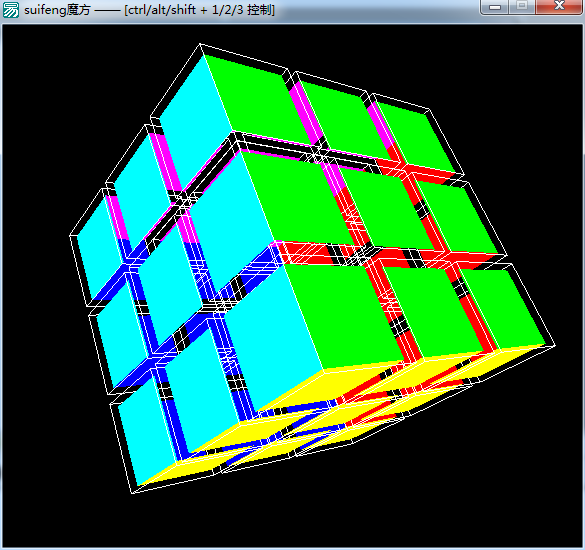Click the suifeng app icon in title bar

click(x=10, y=10)
